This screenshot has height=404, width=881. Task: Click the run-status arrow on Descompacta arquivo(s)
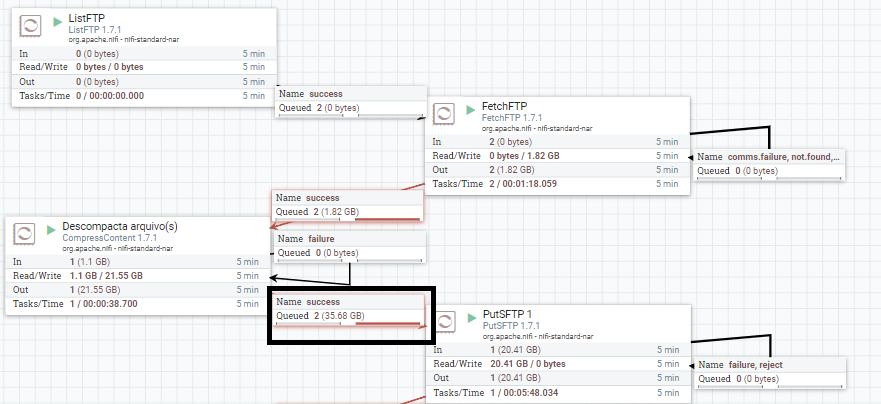click(51, 229)
